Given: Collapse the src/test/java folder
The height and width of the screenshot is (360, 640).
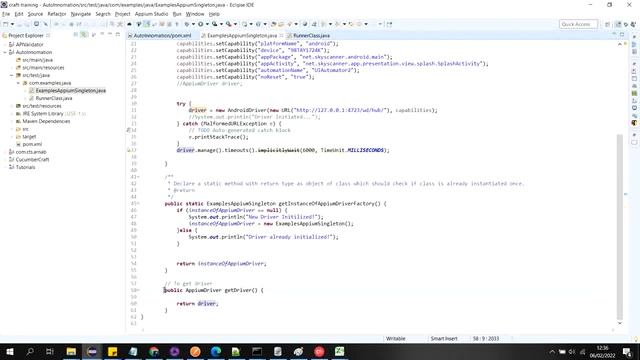Looking at the screenshot, I should (x=11, y=75).
